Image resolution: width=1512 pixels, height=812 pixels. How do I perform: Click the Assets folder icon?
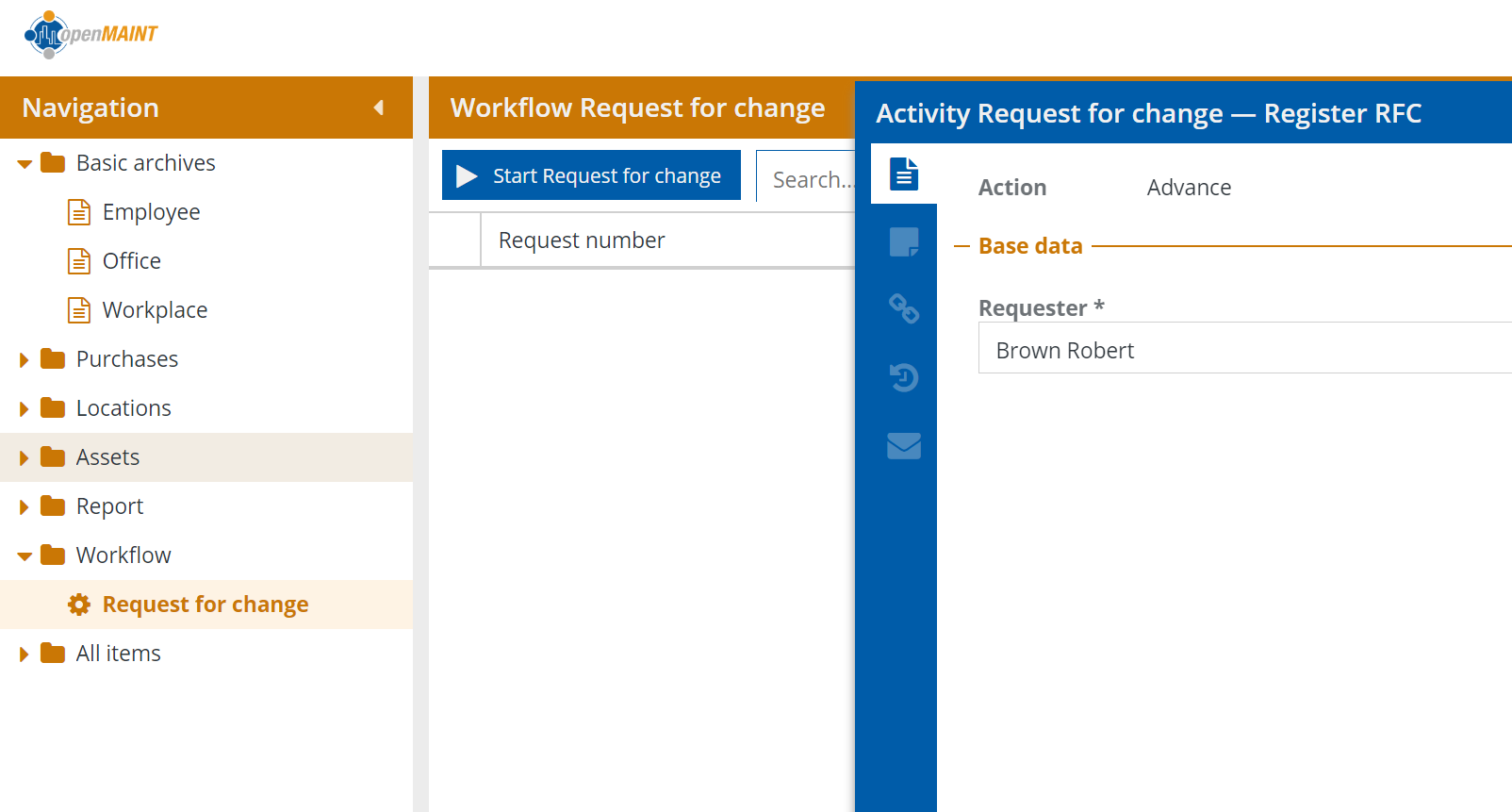click(53, 457)
